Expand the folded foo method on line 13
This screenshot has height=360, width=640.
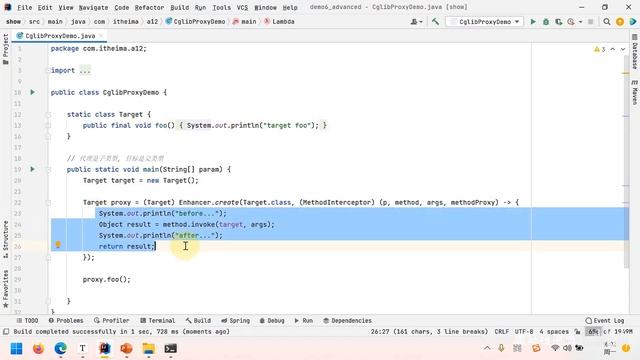(48, 126)
